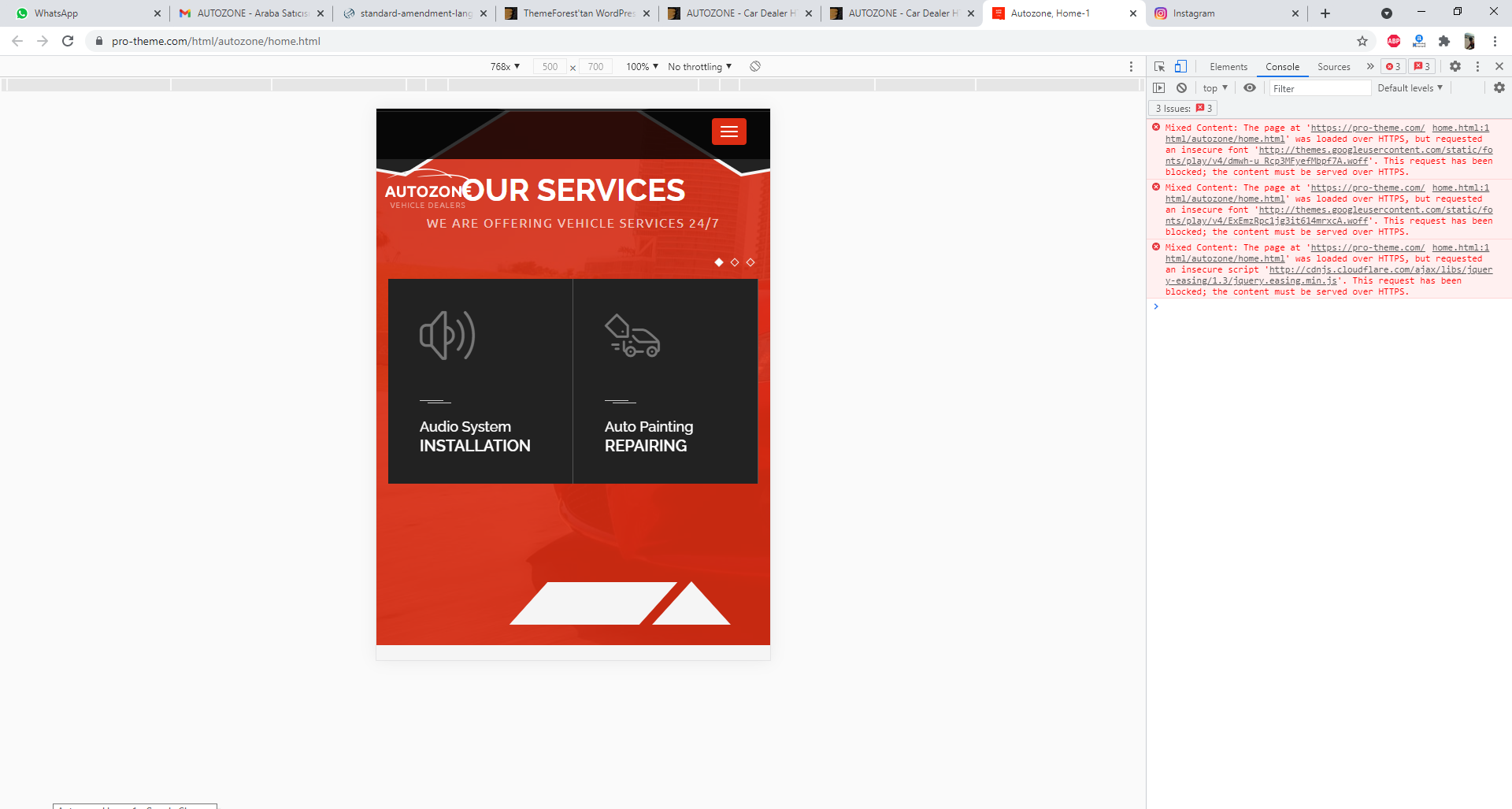Open the top JavaScript context dropdown

(x=1215, y=88)
